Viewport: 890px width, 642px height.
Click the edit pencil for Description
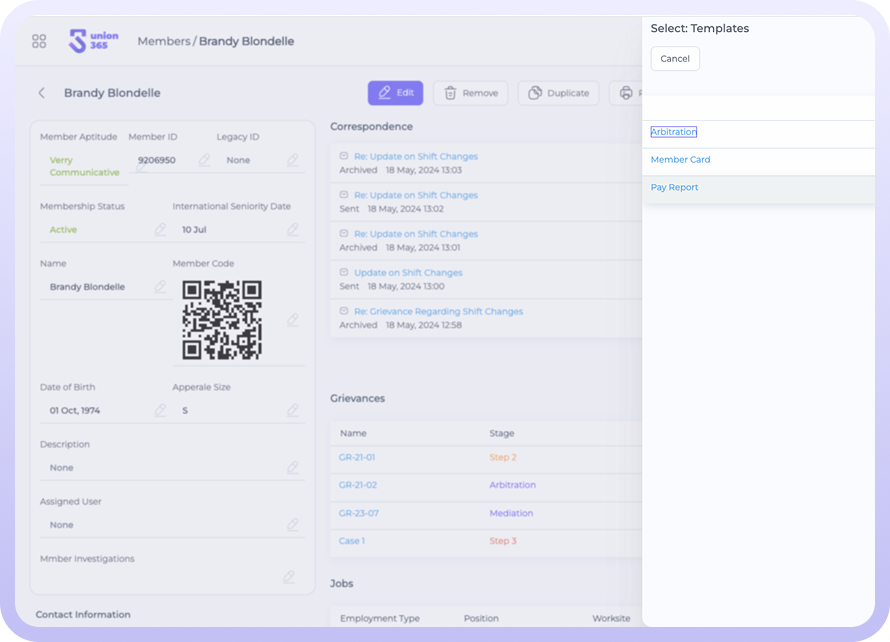(293, 468)
